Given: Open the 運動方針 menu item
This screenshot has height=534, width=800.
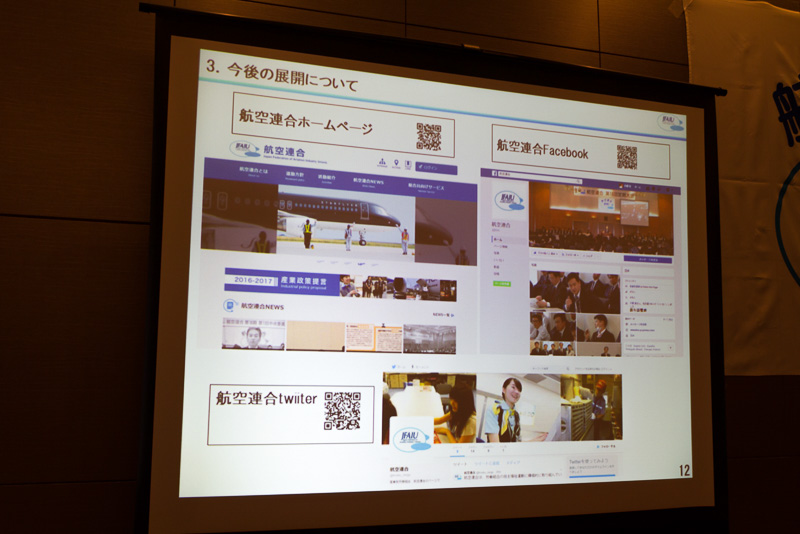Looking at the screenshot, I should (x=295, y=175).
